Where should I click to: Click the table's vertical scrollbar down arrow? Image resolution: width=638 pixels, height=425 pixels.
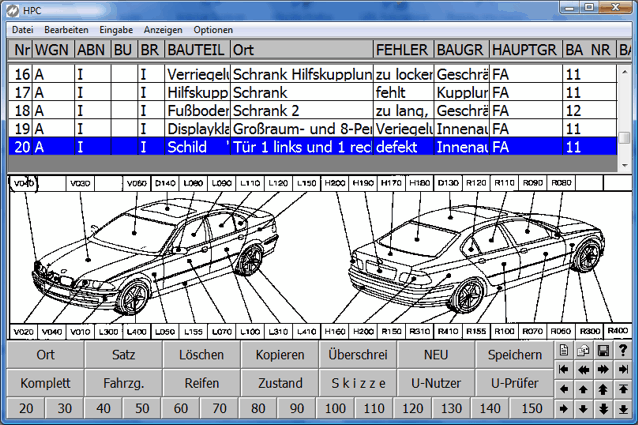pos(625,163)
